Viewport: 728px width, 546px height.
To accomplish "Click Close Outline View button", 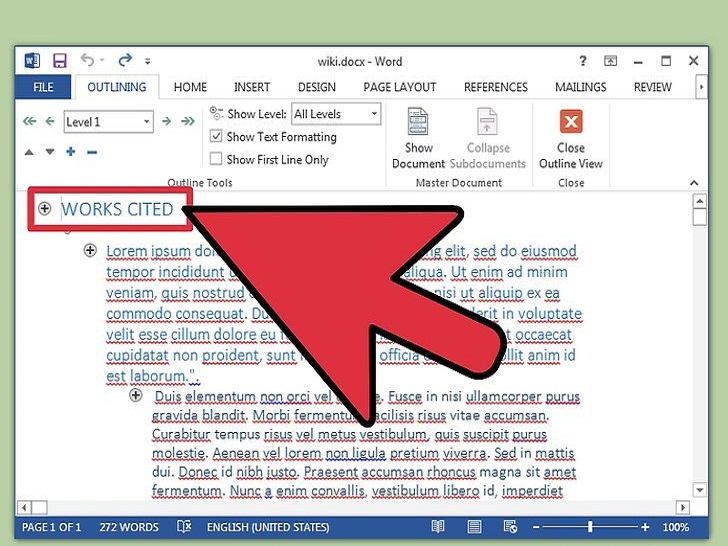I will (571, 138).
